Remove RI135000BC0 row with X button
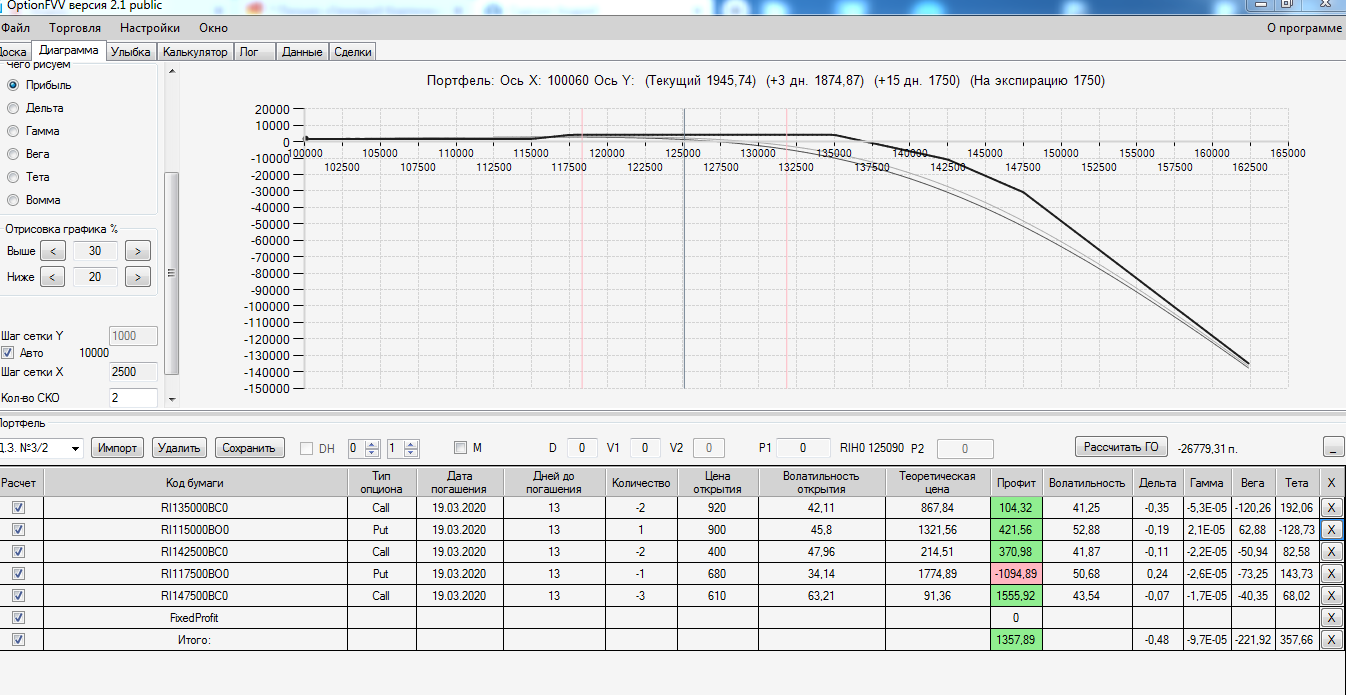This screenshot has height=695, width=1346. click(x=1331, y=508)
